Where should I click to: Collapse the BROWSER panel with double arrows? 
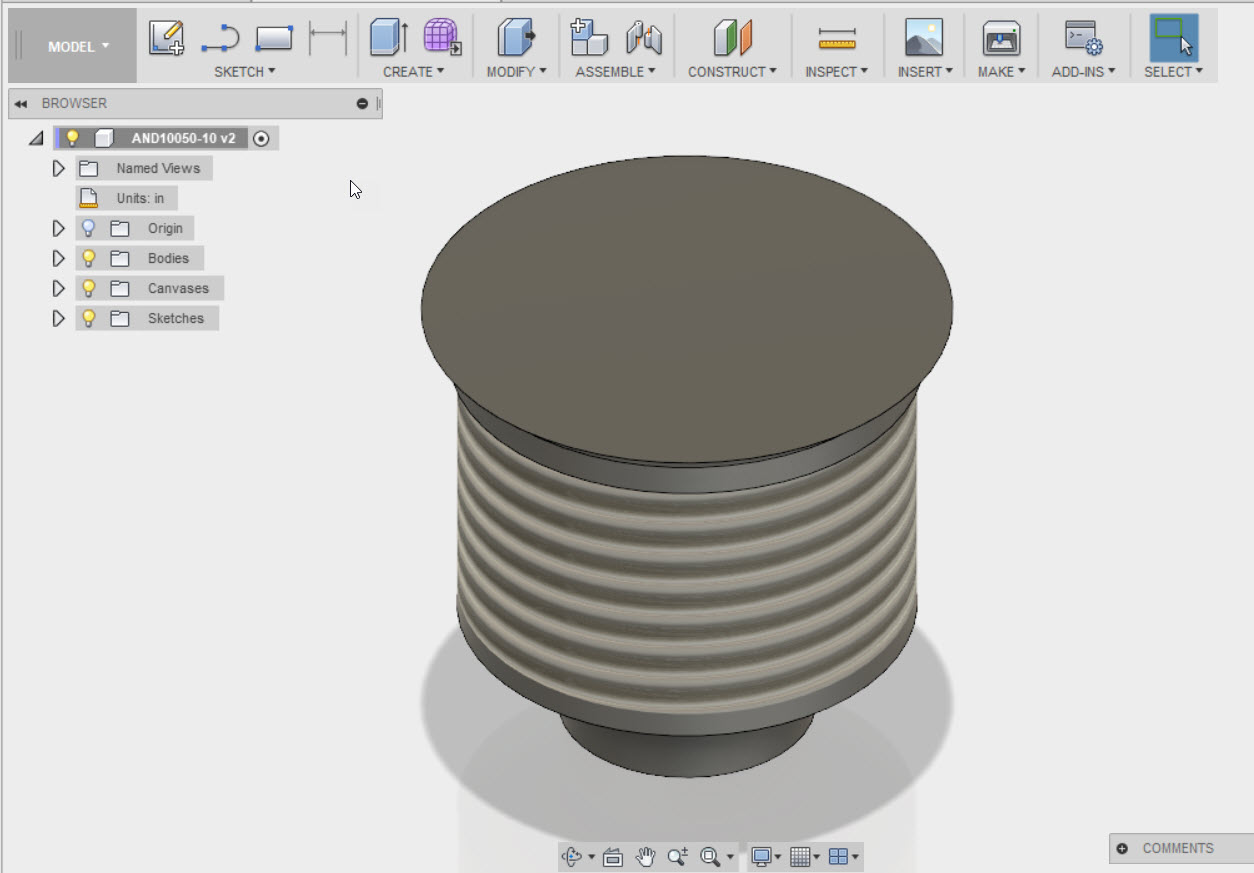tap(20, 104)
